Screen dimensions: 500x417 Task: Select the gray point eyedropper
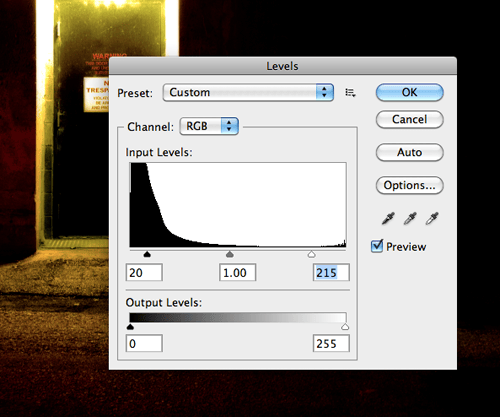pos(410,219)
